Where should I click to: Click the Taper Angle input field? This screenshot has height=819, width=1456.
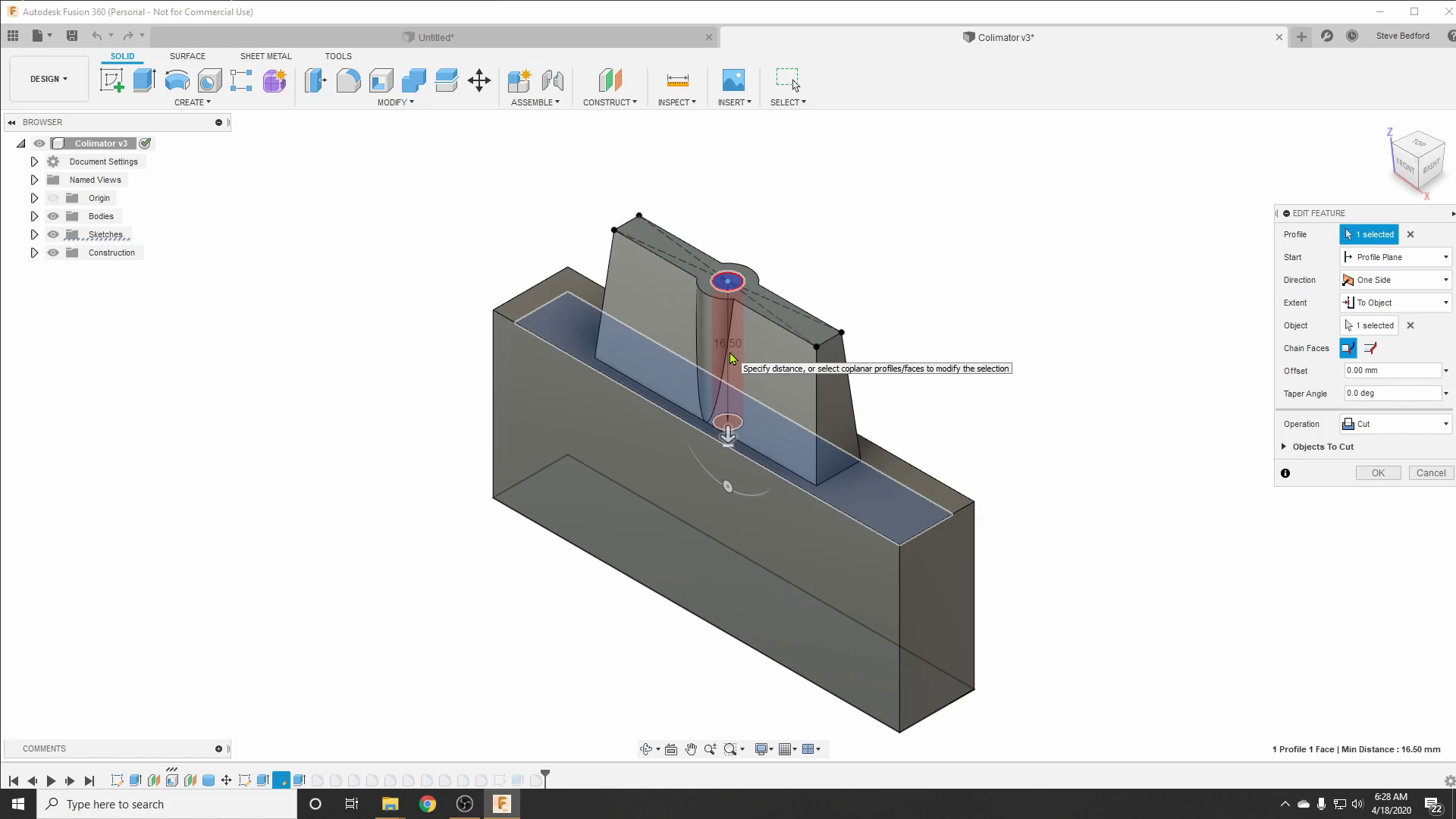click(x=1392, y=394)
